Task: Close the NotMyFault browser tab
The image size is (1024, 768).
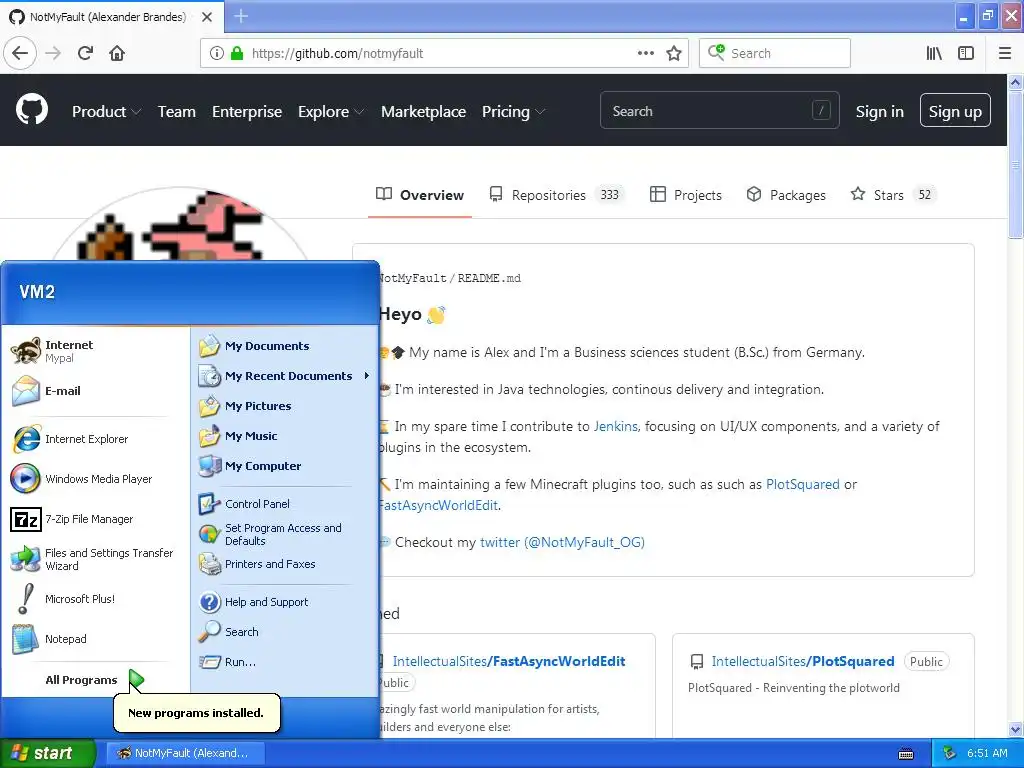Action: (x=207, y=17)
